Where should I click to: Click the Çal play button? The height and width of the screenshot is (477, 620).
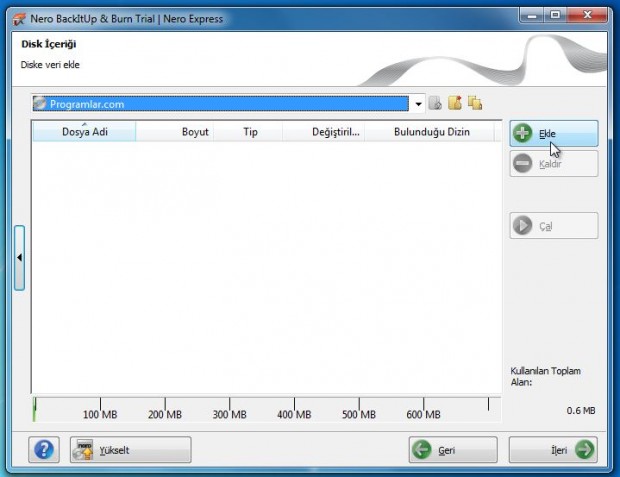pyautogui.click(x=554, y=225)
